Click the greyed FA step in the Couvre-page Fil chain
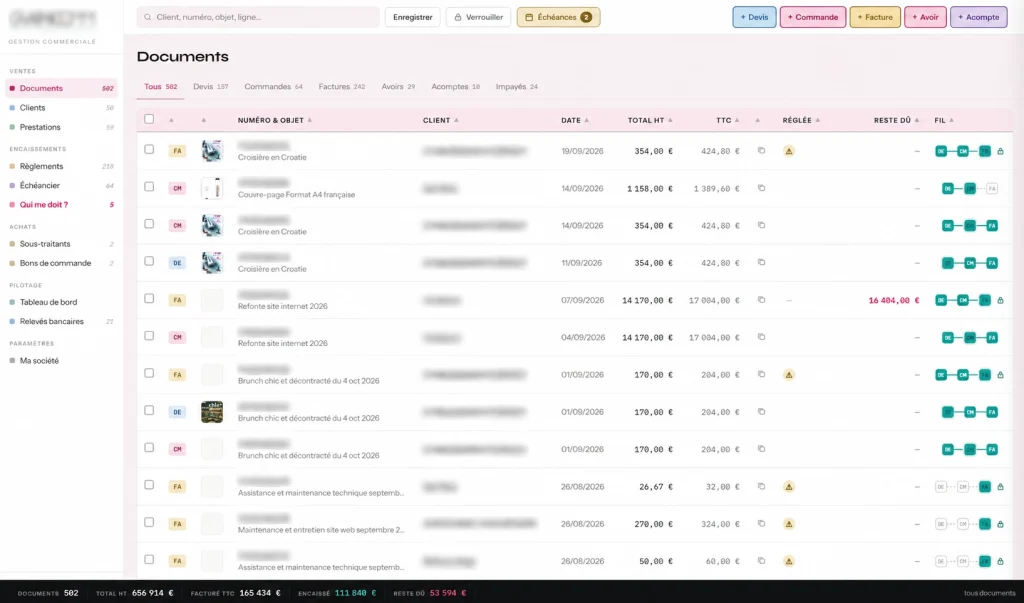Image resolution: width=1024 pixels, height=603 pixels. pyautogui.click(x=992, y=189)
